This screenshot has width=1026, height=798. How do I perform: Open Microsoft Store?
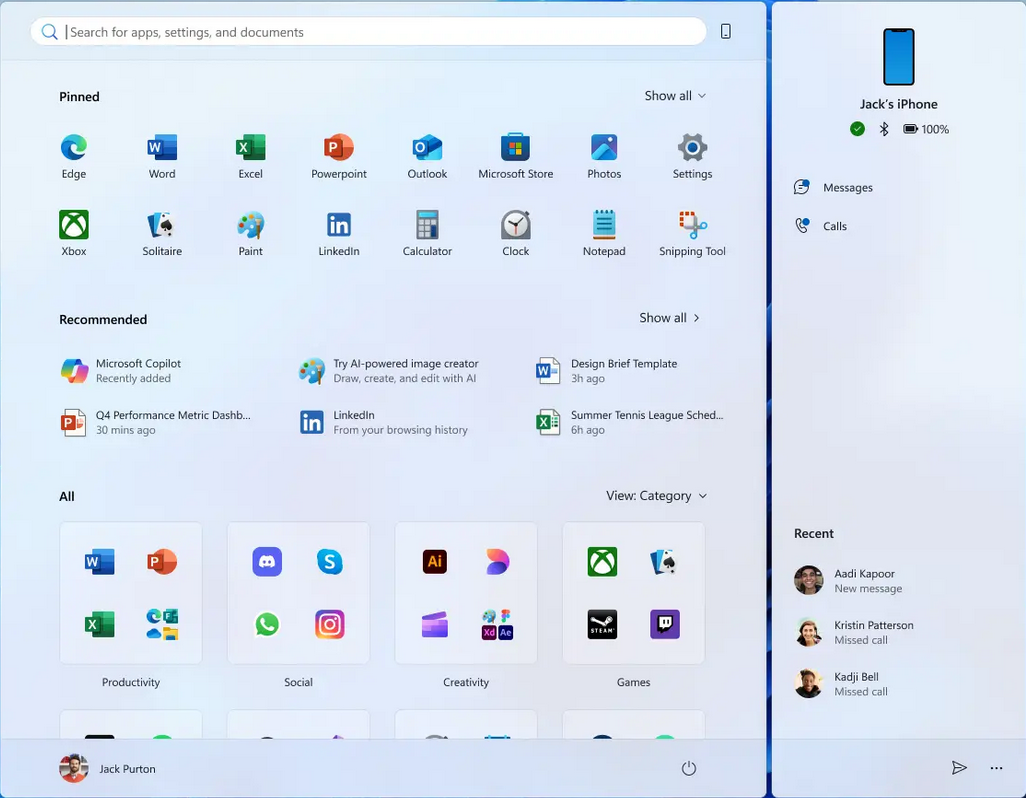[516, 156]
